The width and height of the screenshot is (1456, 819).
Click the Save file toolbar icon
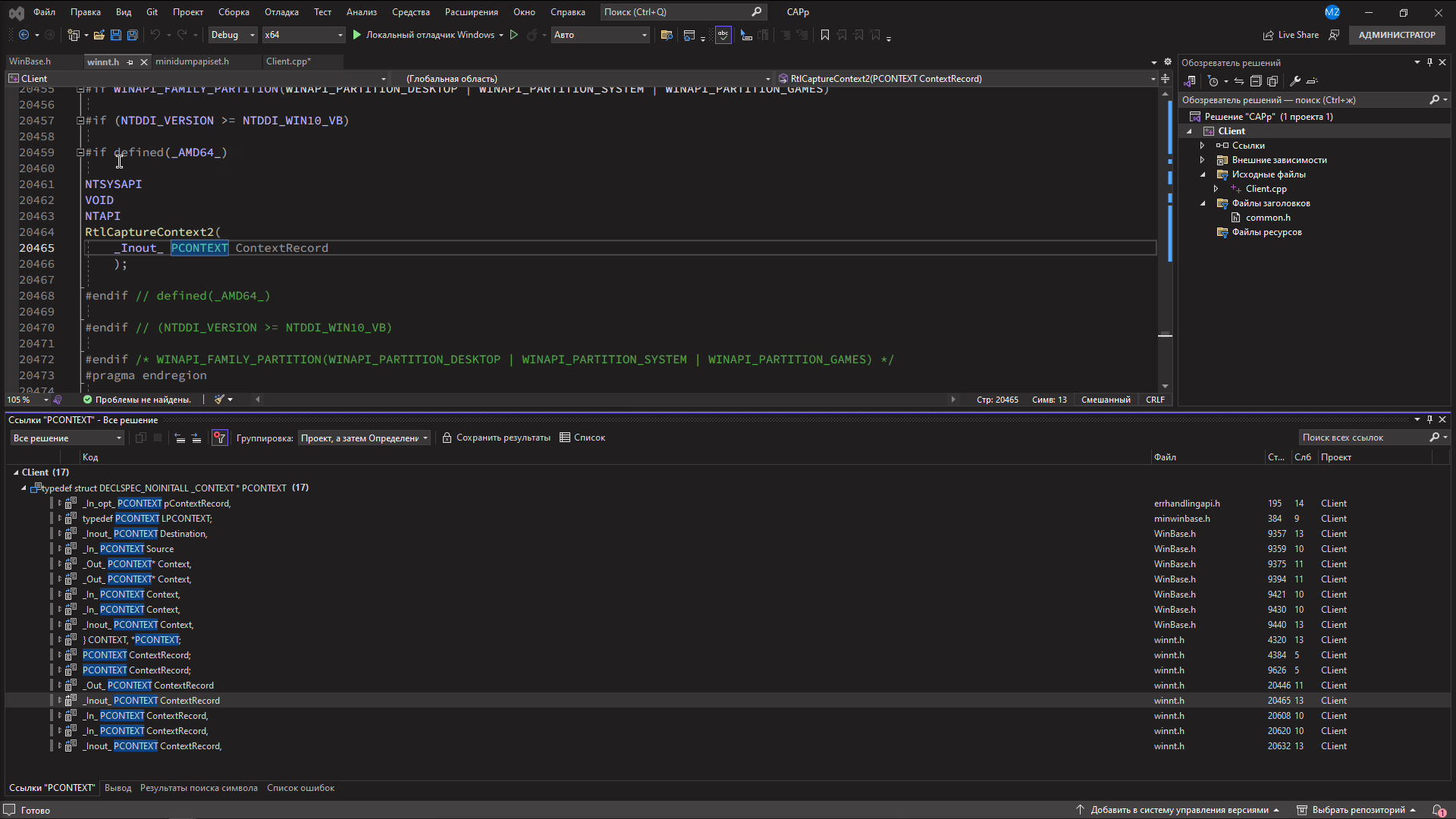tap(115, 35)
